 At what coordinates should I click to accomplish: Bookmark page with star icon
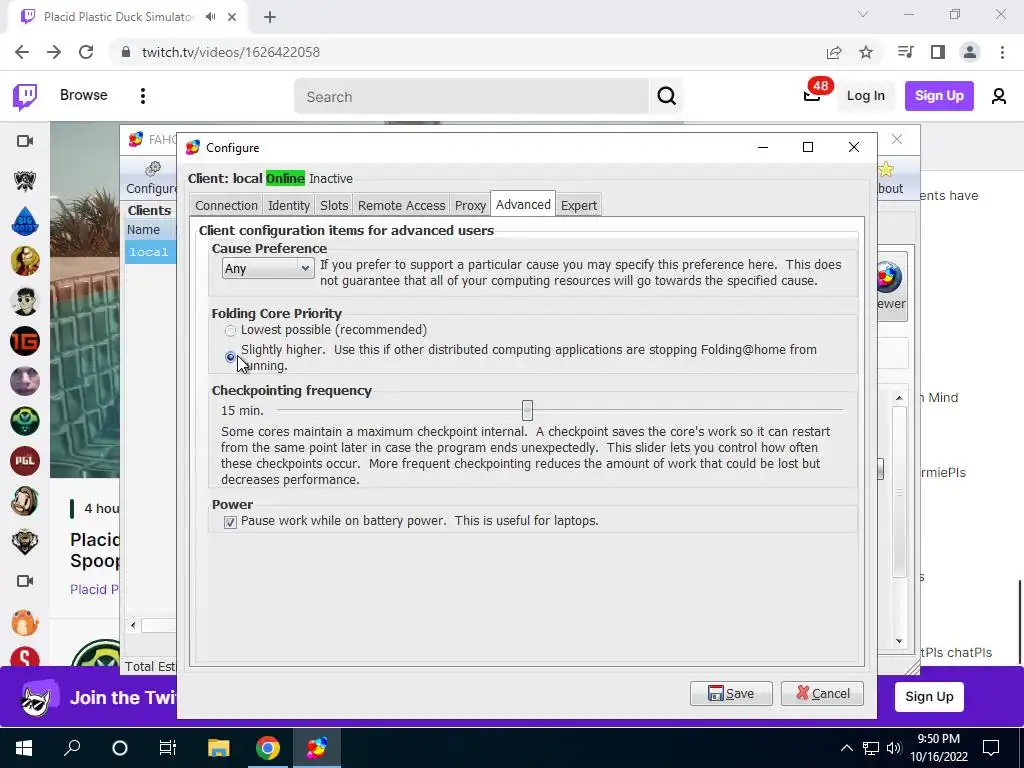[x=866, y=52]
